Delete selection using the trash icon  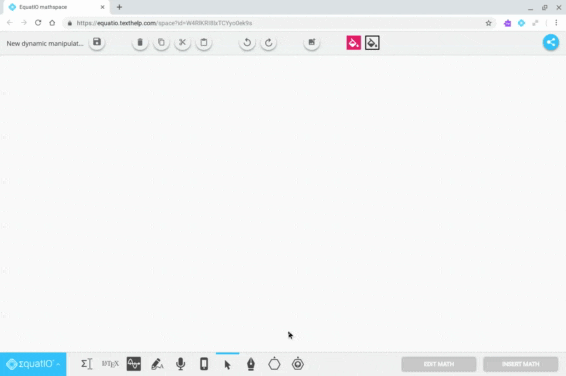coord(140,43)
